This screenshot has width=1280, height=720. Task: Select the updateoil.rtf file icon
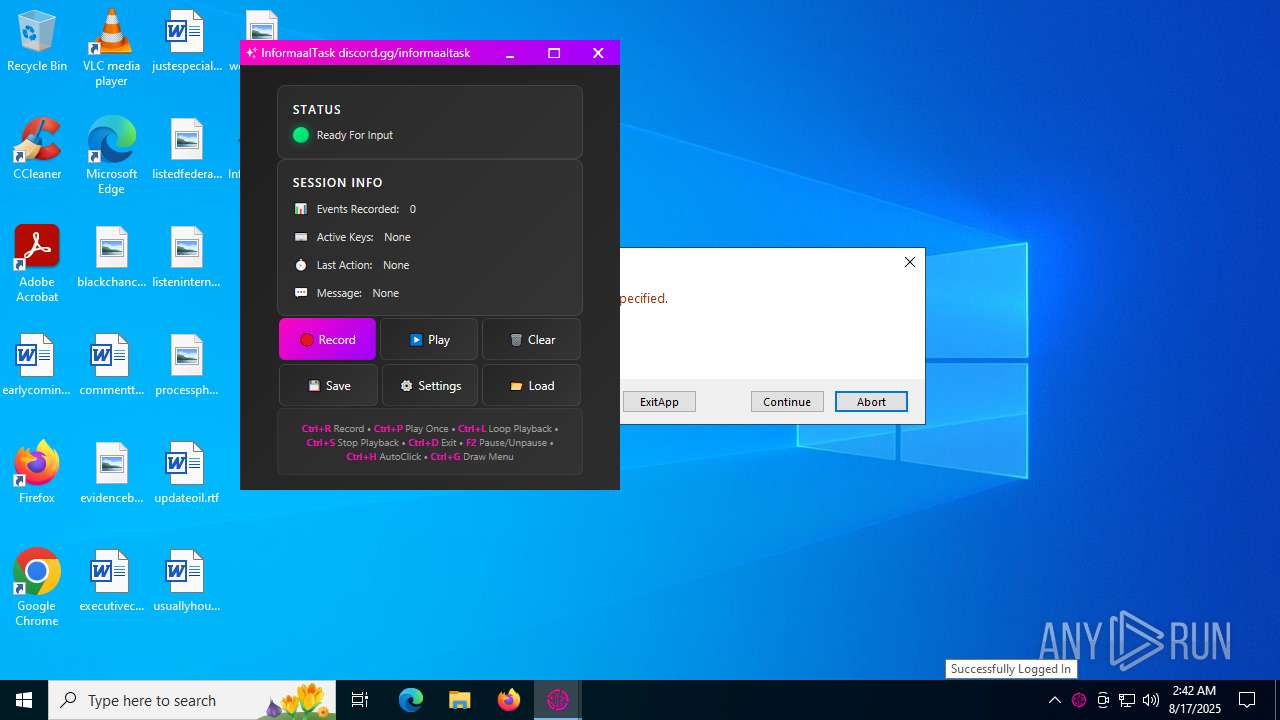coord(186,472)
